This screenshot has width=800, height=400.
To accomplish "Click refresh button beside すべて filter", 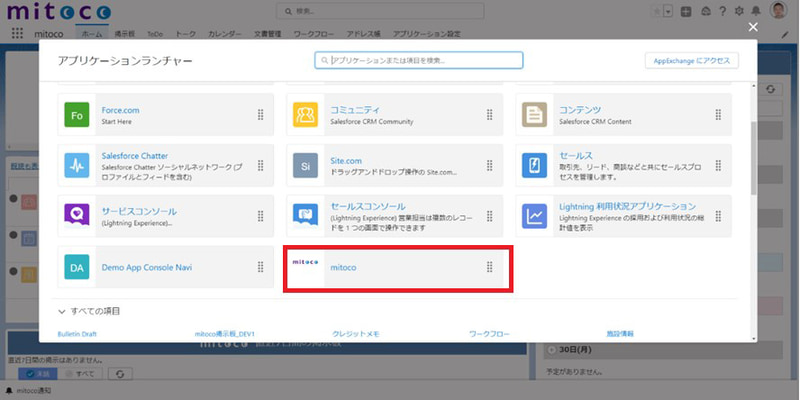I will coord(120,374).
